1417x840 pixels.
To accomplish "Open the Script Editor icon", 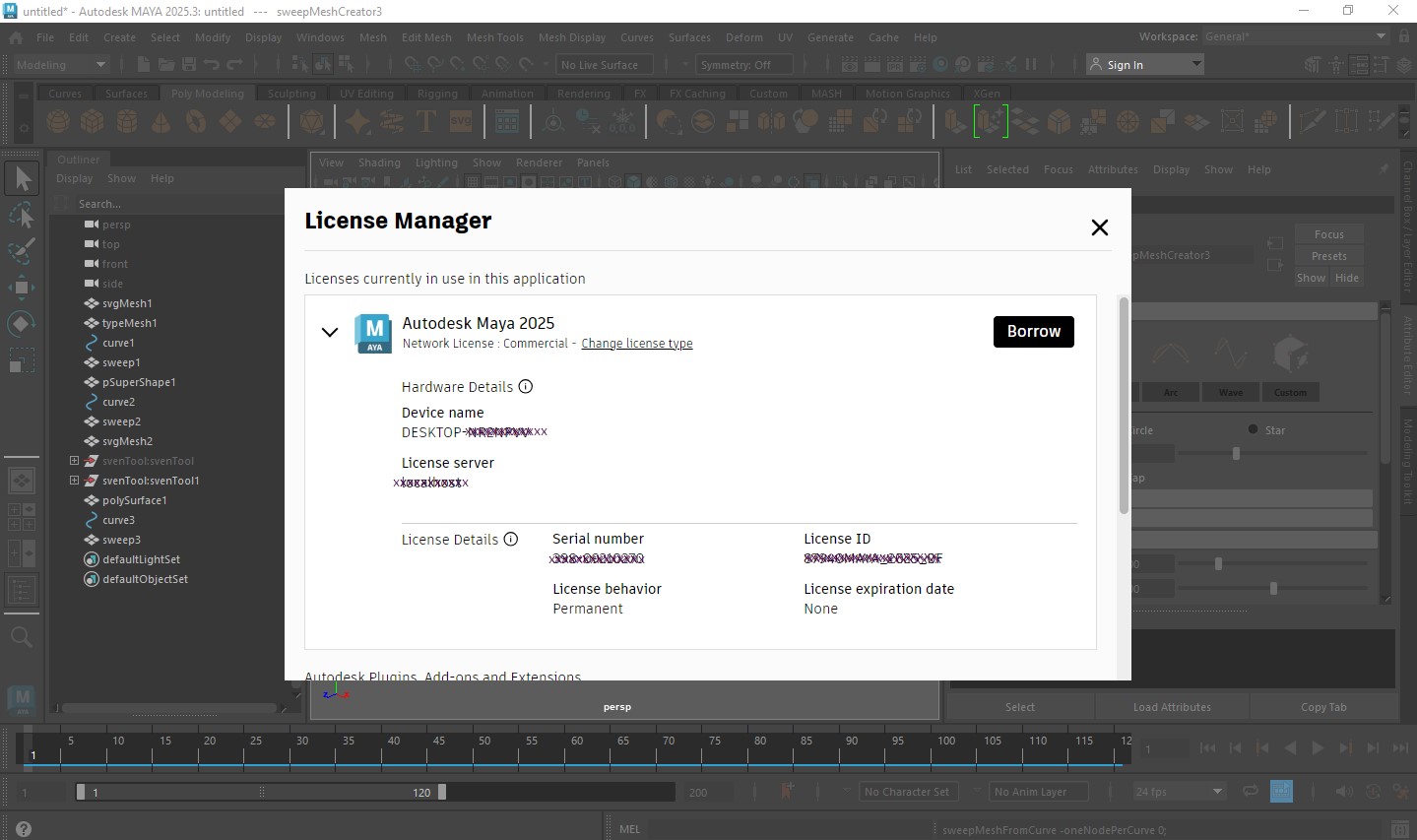I will click(x=1399, y=829).
